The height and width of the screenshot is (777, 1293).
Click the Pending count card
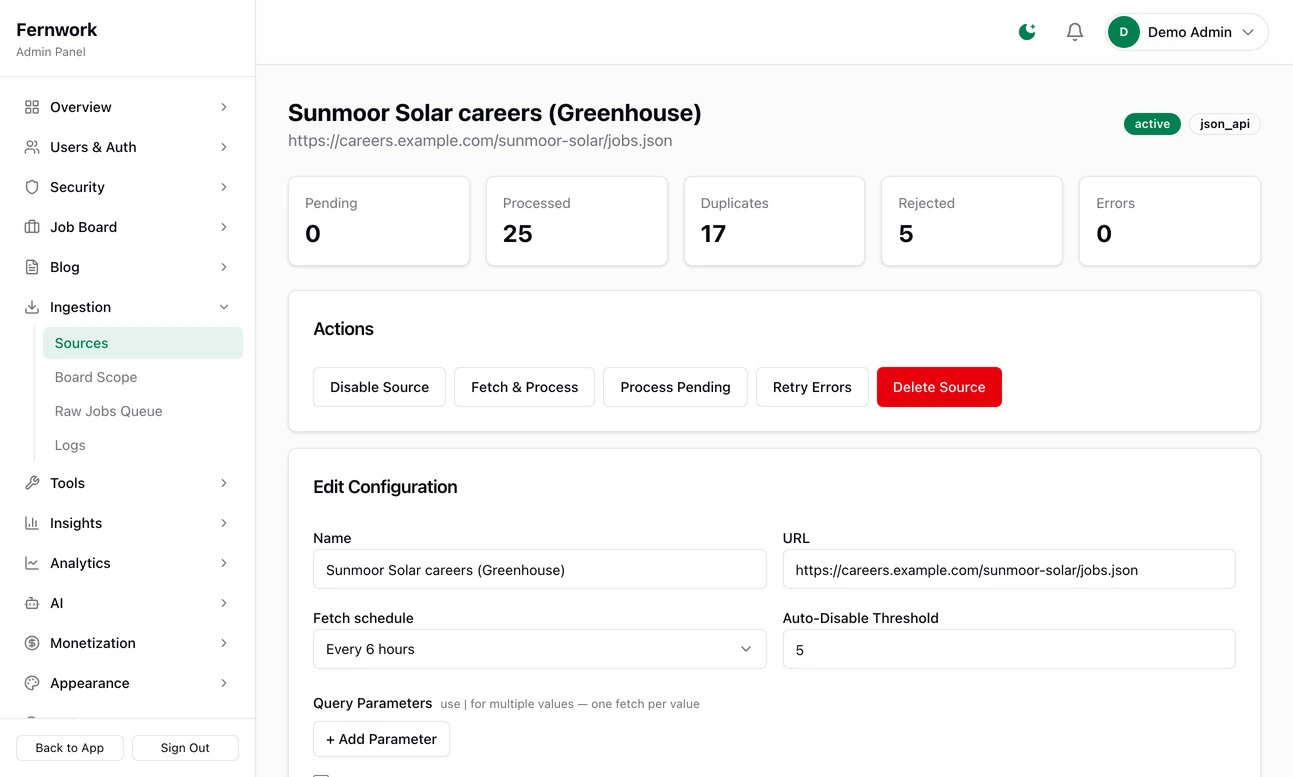coord(379,221)
